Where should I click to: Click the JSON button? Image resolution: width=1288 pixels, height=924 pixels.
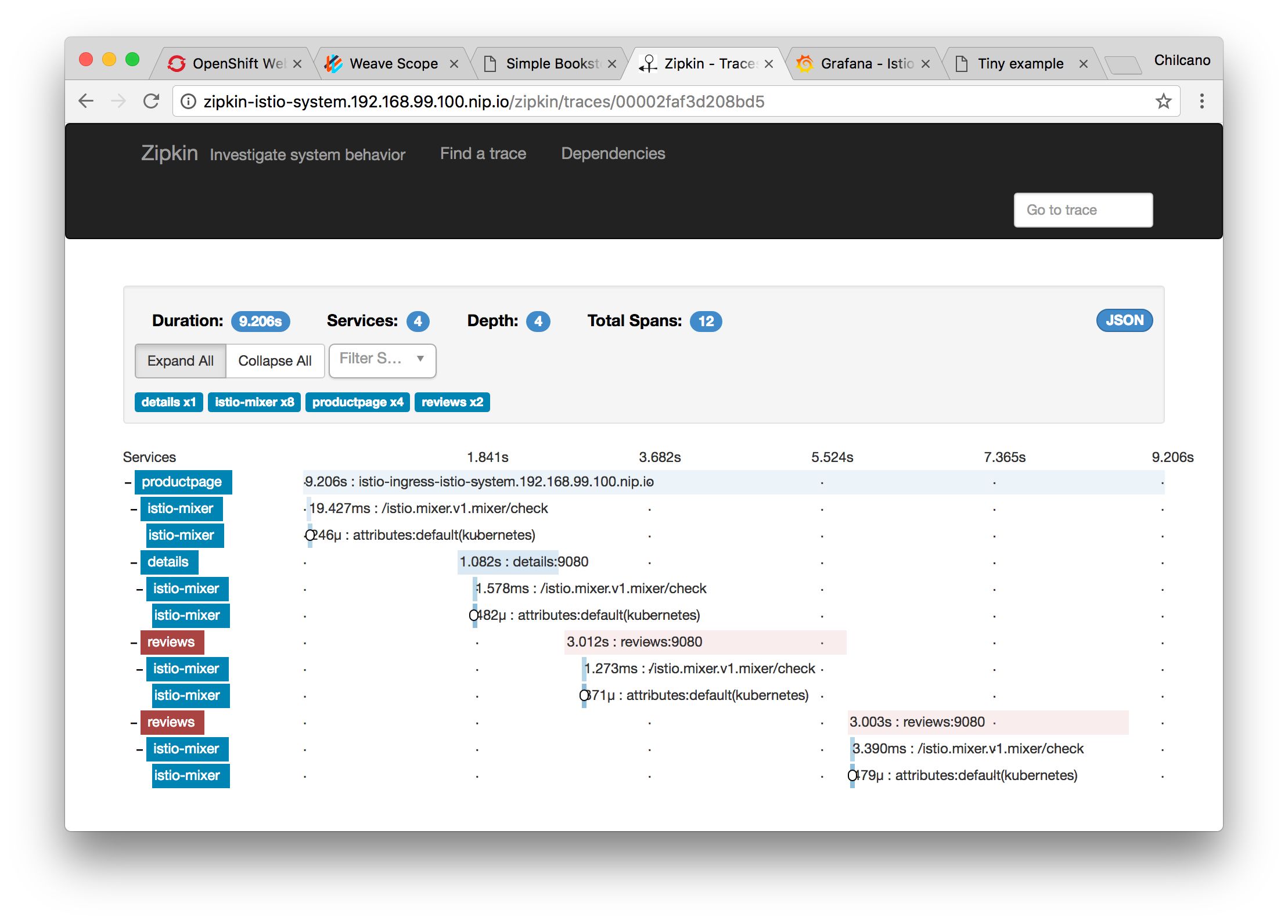point(1124,320)
